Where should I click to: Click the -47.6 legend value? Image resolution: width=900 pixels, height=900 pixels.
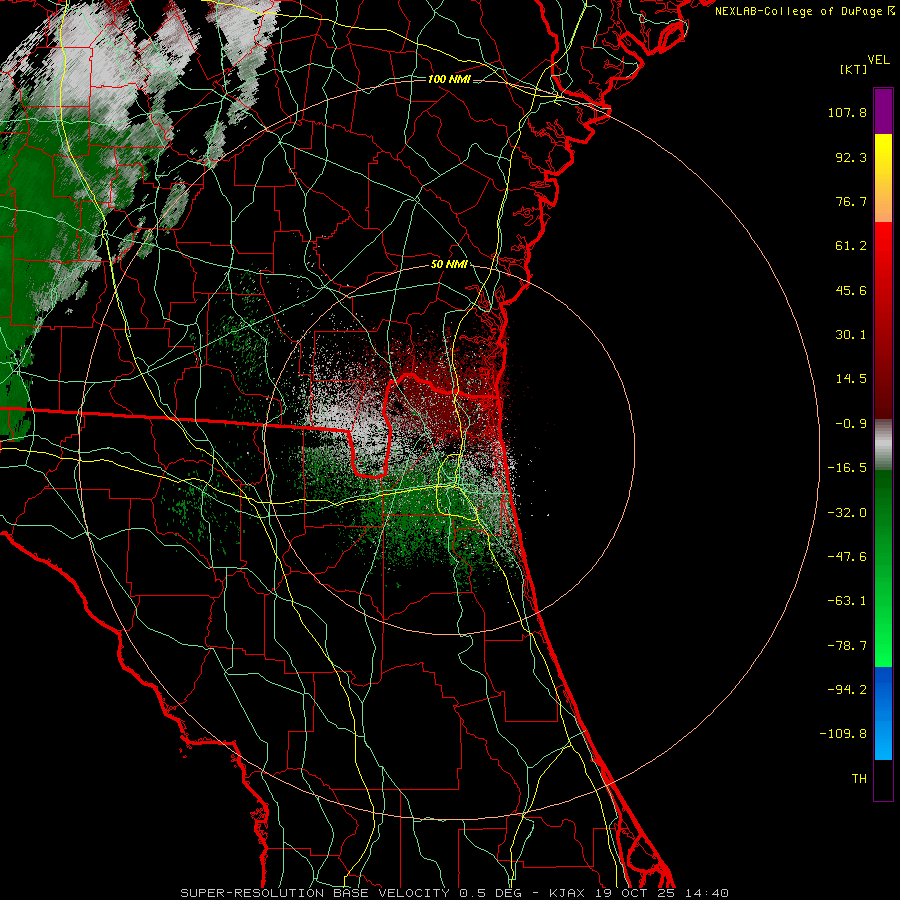[847, 557]
